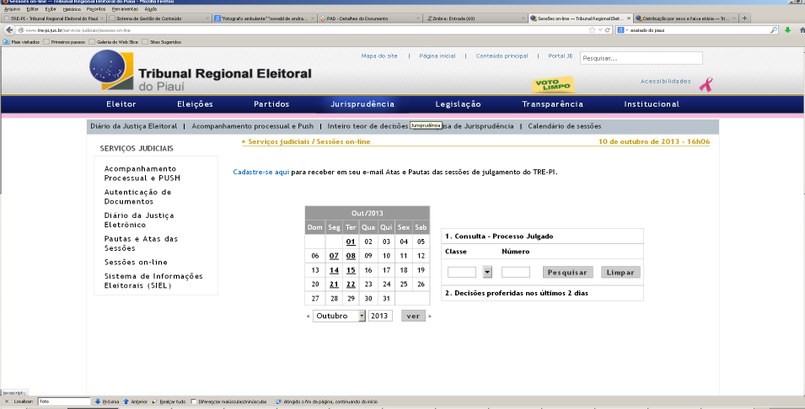
Task: Open the Eleições navigation menu
Action: tap(195, 104)
